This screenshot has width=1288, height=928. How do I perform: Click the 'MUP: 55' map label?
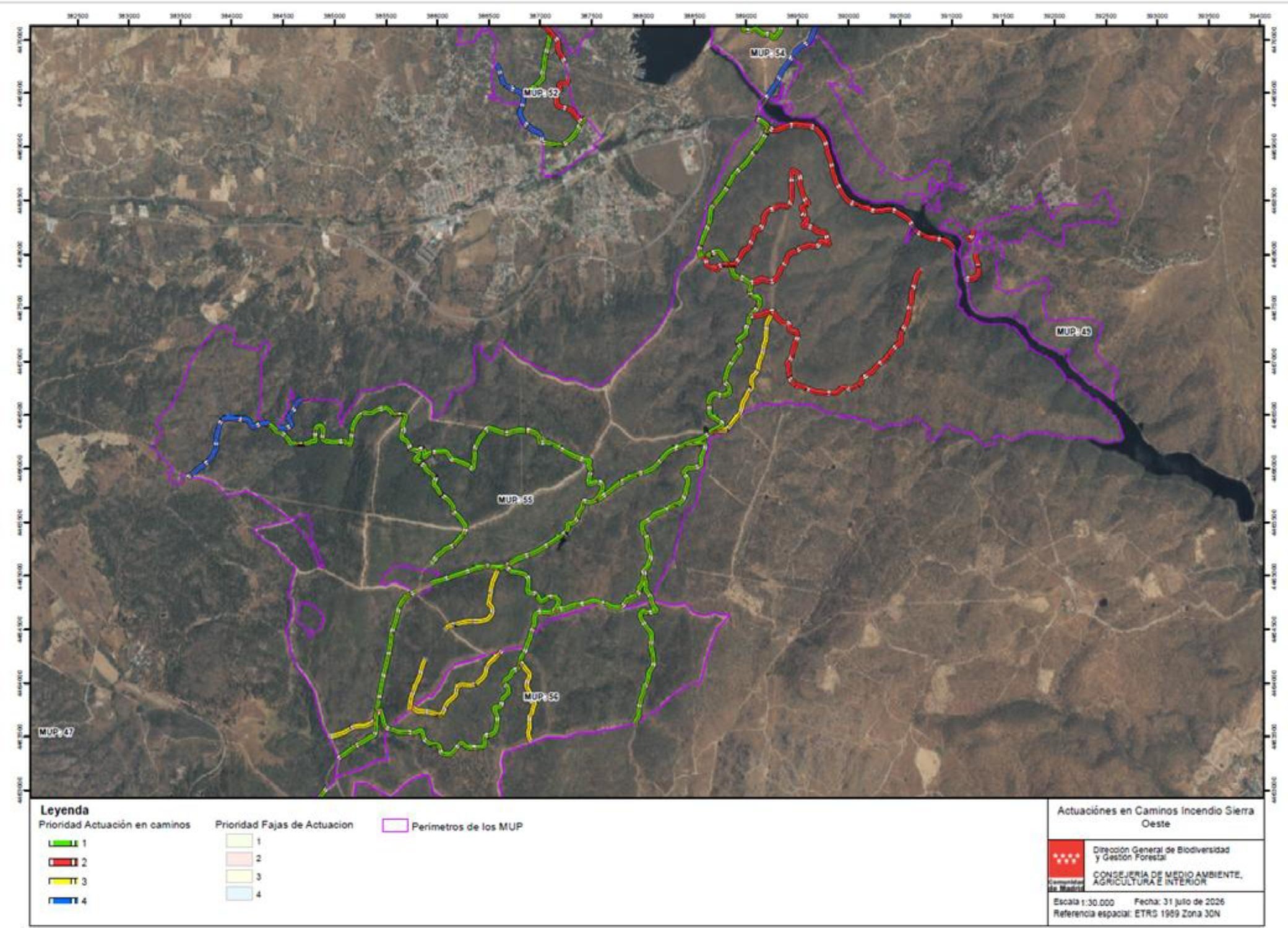click(x=515, y=500)
